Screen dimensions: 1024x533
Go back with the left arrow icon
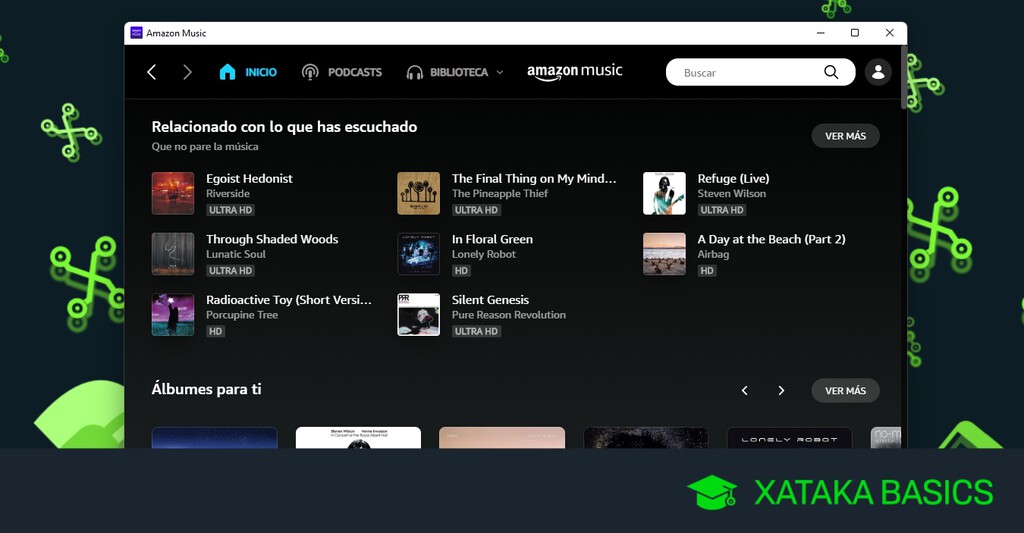point(152,72)
